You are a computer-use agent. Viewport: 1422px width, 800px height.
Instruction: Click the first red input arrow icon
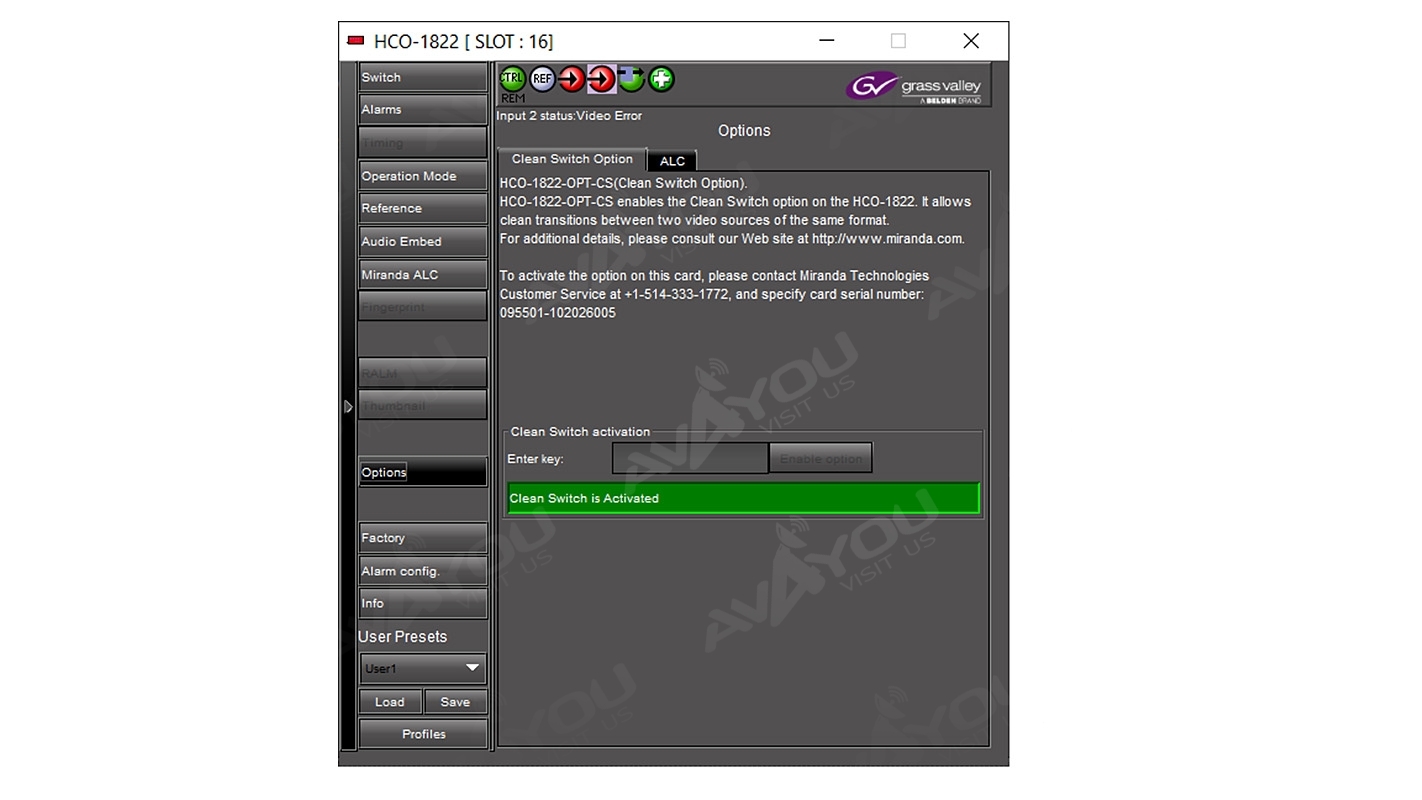[571, 78]
